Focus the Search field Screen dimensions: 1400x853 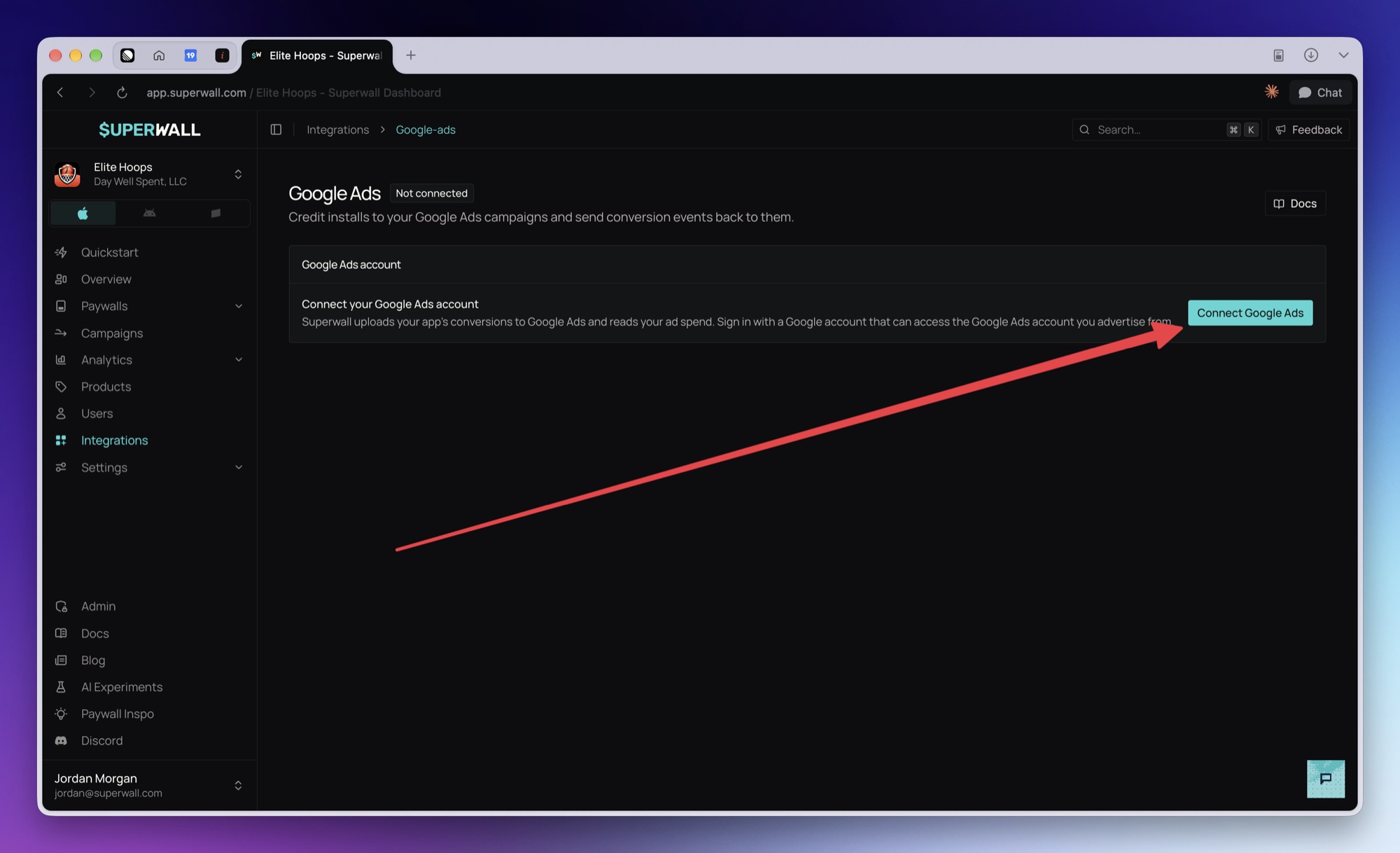(x=1166, y=130)
